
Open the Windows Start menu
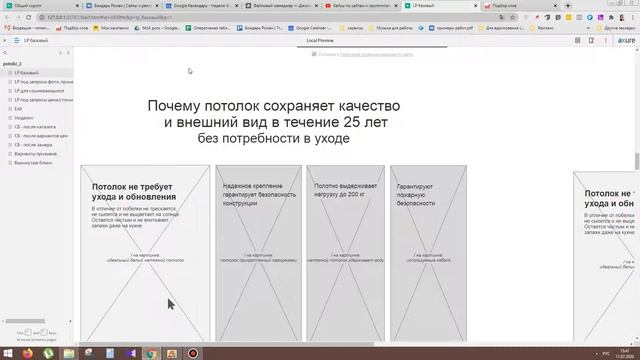coord(8,353)
